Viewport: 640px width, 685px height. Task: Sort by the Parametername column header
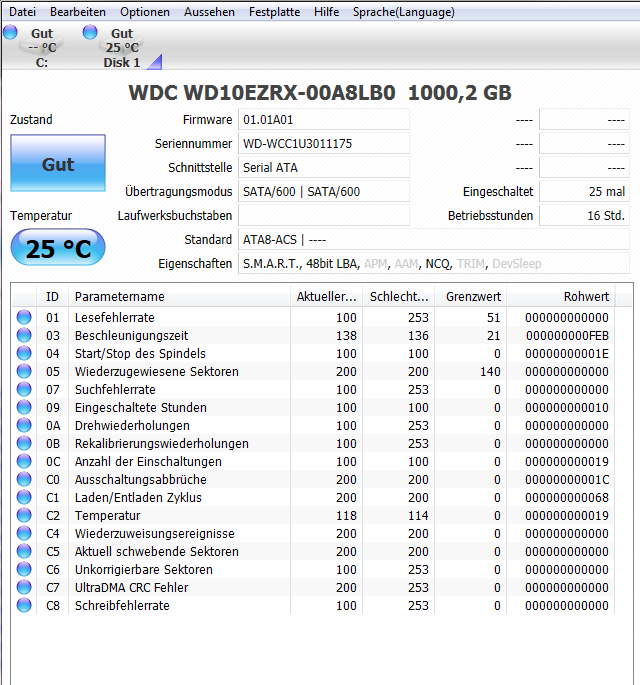pyautogui.click(x=179, y=297)
